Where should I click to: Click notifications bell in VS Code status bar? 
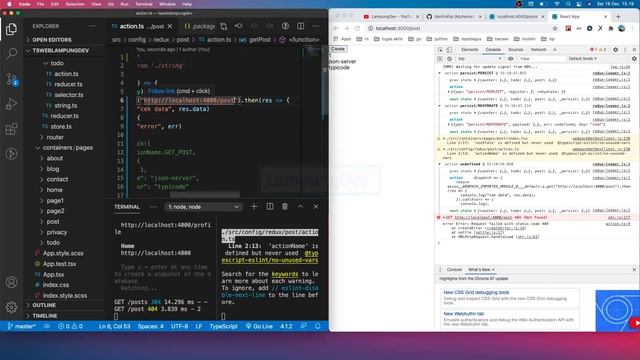click(x=318, y=326)
